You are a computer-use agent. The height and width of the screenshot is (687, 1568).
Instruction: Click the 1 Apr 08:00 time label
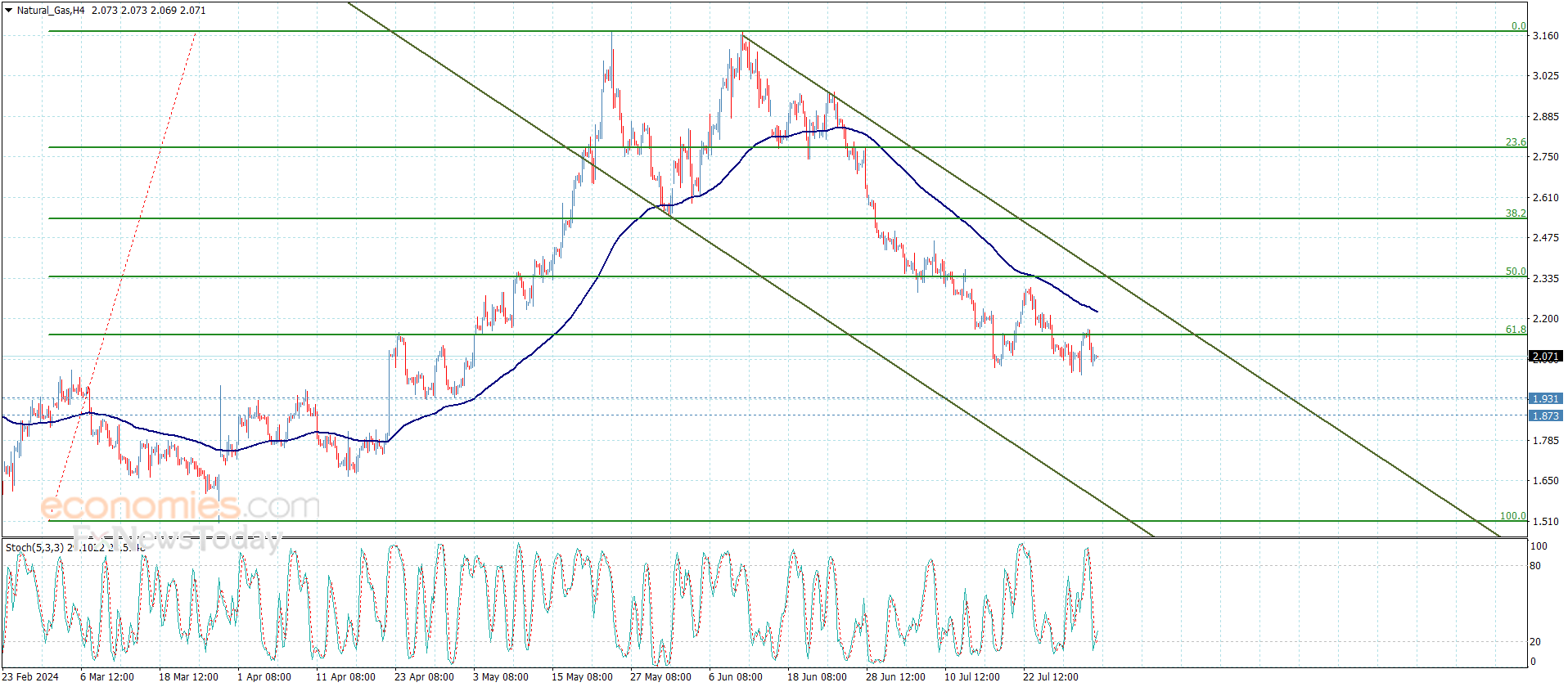[x=264, y=676]
